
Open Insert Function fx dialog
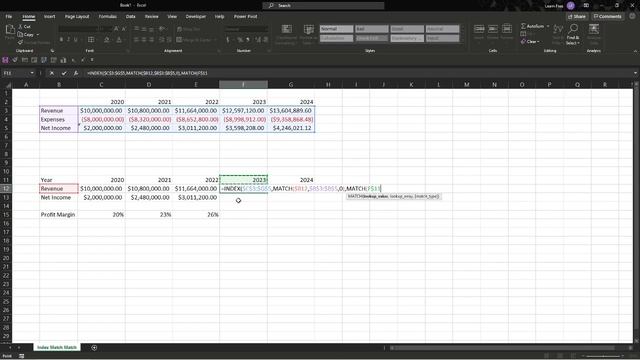tap(76, 73)
